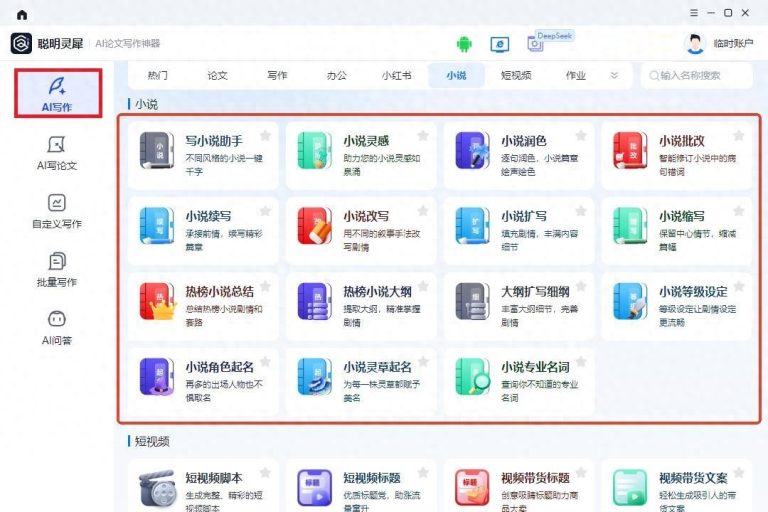Click the 写小说助手 book icon

pos(156,150)
